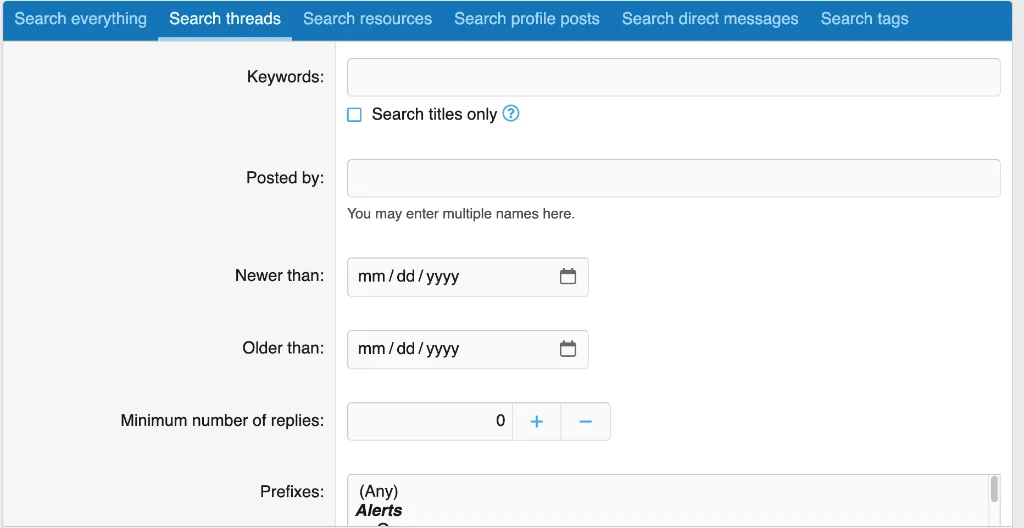Image resolution: width=1024 pixels, height=528 pixels.
Task: Increase minimum replies with plus button
Action: [x=537, y=422]
